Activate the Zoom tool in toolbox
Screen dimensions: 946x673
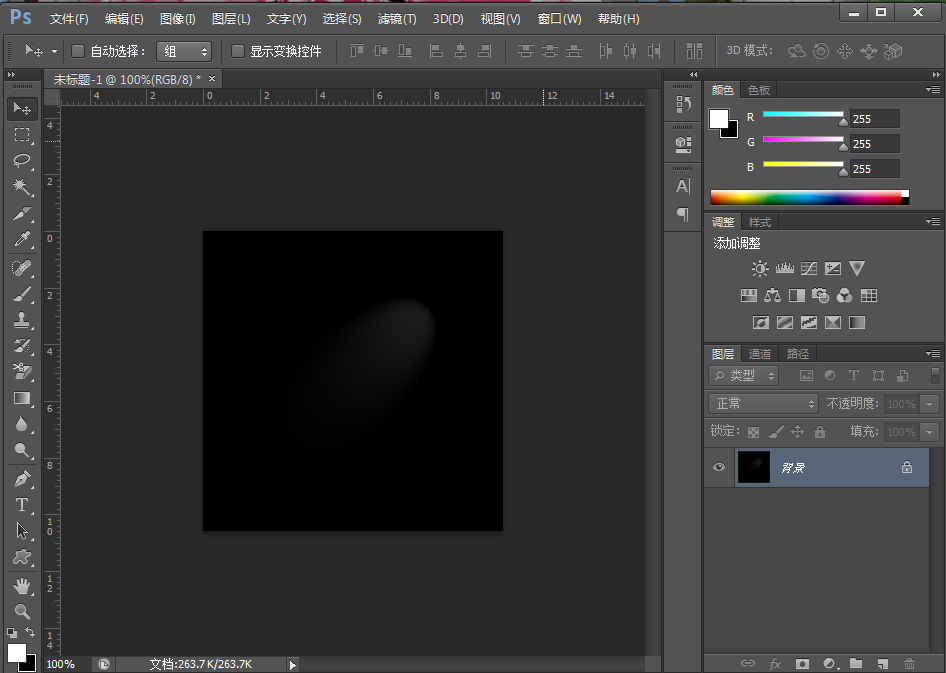pos(22,611)
